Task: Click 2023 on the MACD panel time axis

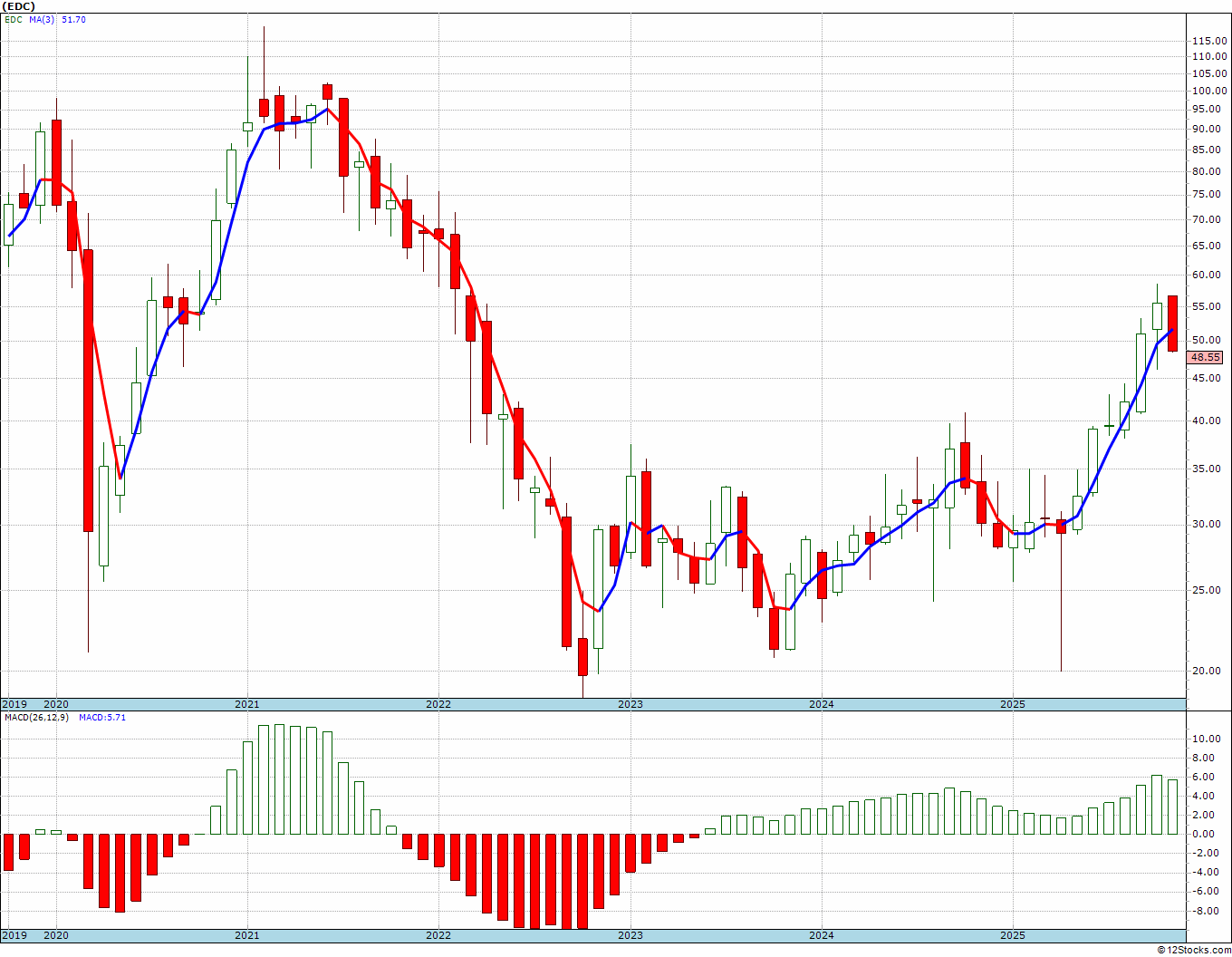Action: tap(630, 935)
